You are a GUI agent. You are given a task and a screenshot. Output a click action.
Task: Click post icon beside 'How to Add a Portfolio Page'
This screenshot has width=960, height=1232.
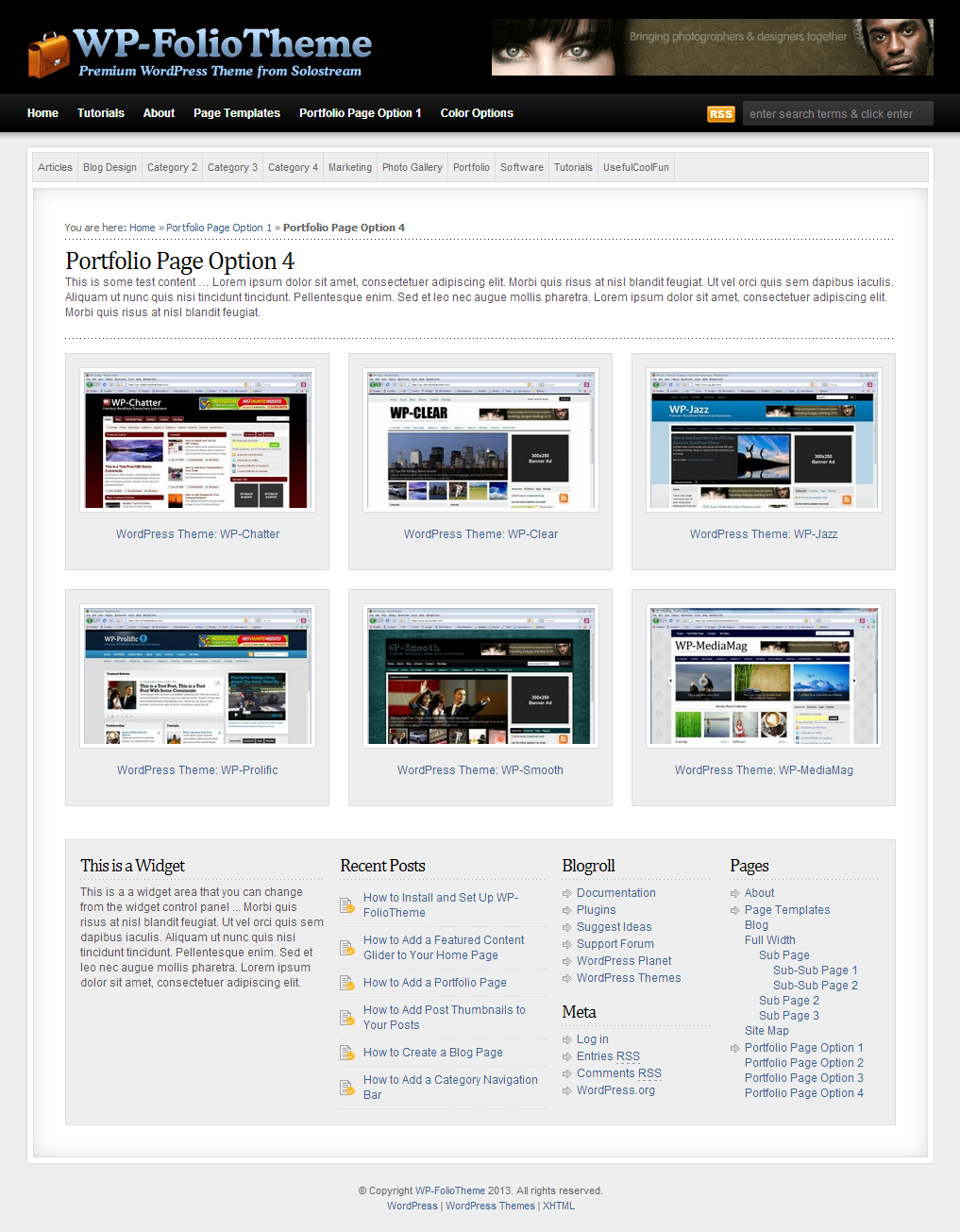346,983
